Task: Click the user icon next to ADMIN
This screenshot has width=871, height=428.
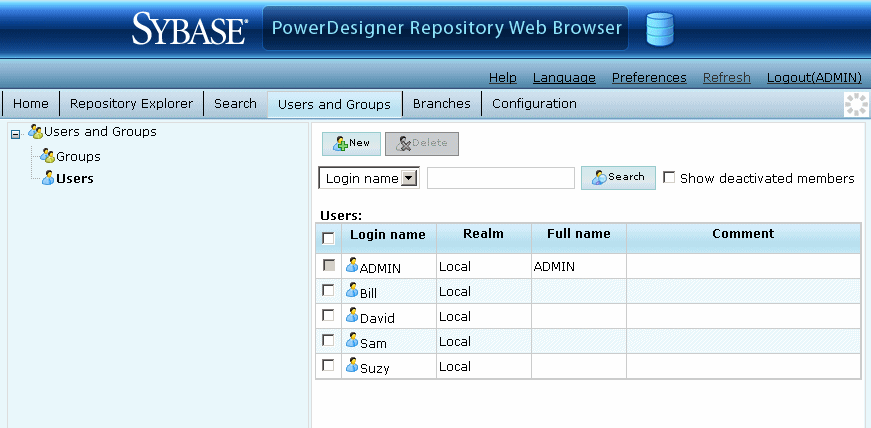Action: [352, 265]
